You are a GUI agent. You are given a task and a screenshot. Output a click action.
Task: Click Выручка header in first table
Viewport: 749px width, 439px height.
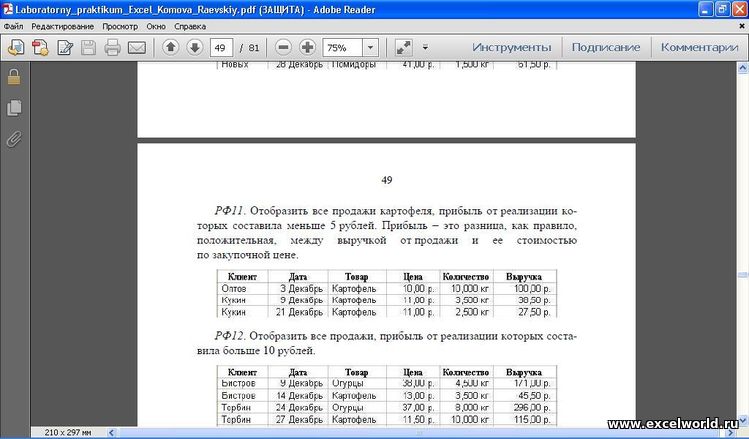tap(524, 277)
